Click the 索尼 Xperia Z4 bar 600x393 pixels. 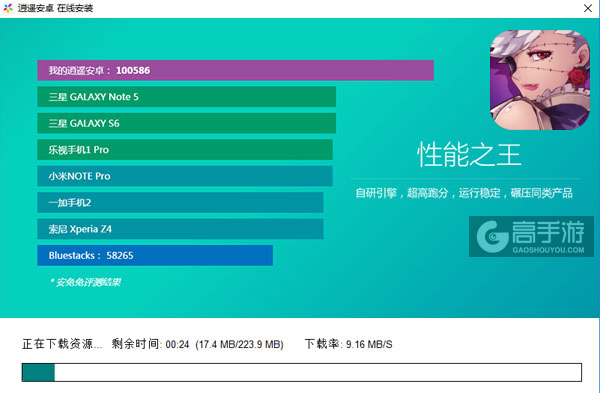click(x=180, y=229)
